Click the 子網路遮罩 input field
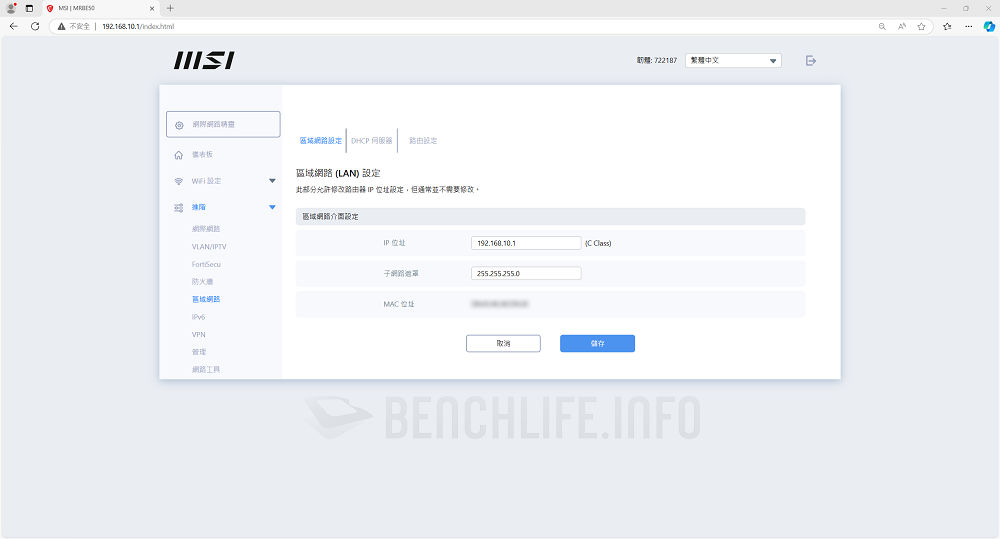This screenshot has height=539, width=1000. pos(526,274)
